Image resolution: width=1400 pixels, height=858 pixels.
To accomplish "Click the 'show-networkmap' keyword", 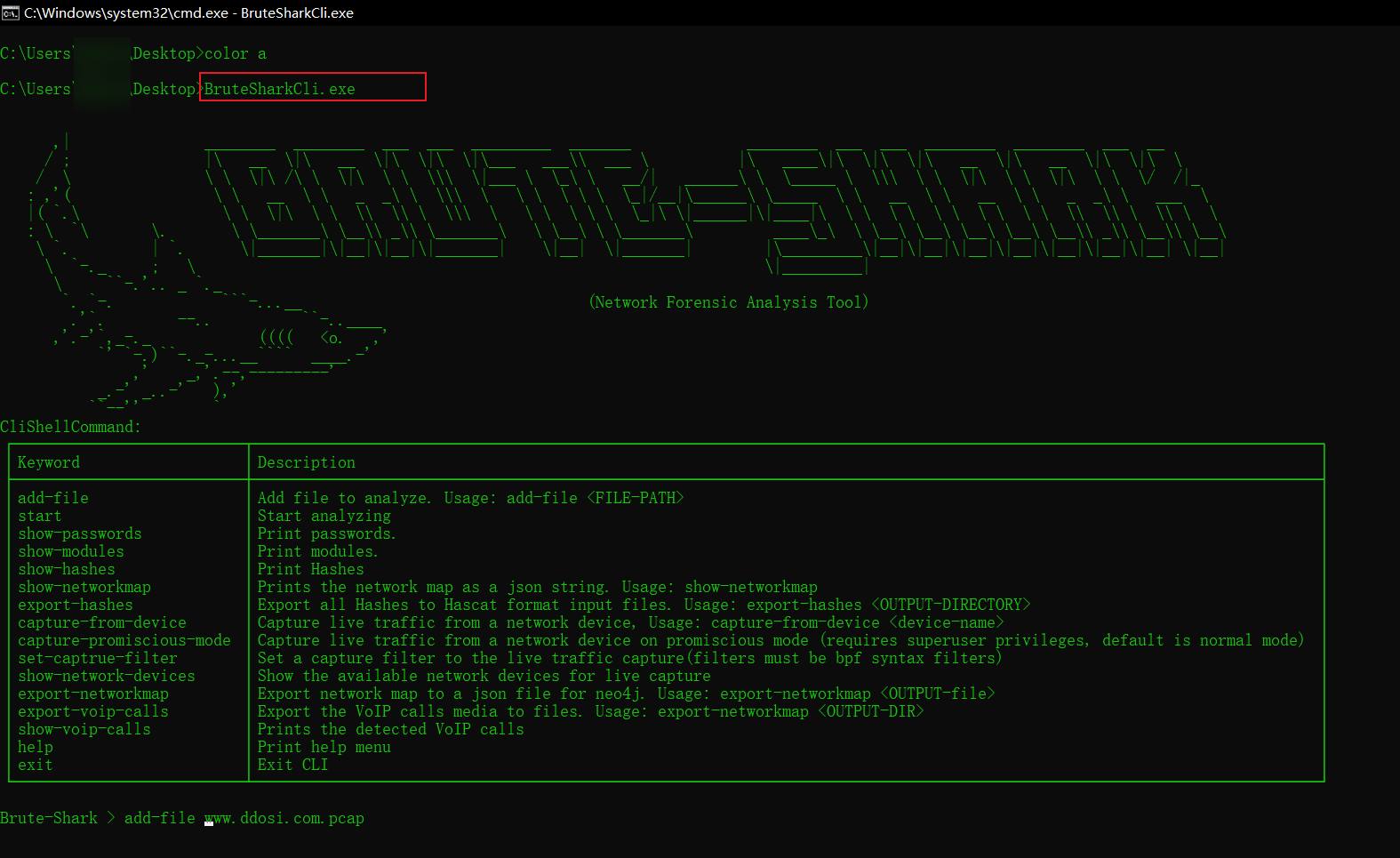I will pyautogui.click(x=84, y=587).
